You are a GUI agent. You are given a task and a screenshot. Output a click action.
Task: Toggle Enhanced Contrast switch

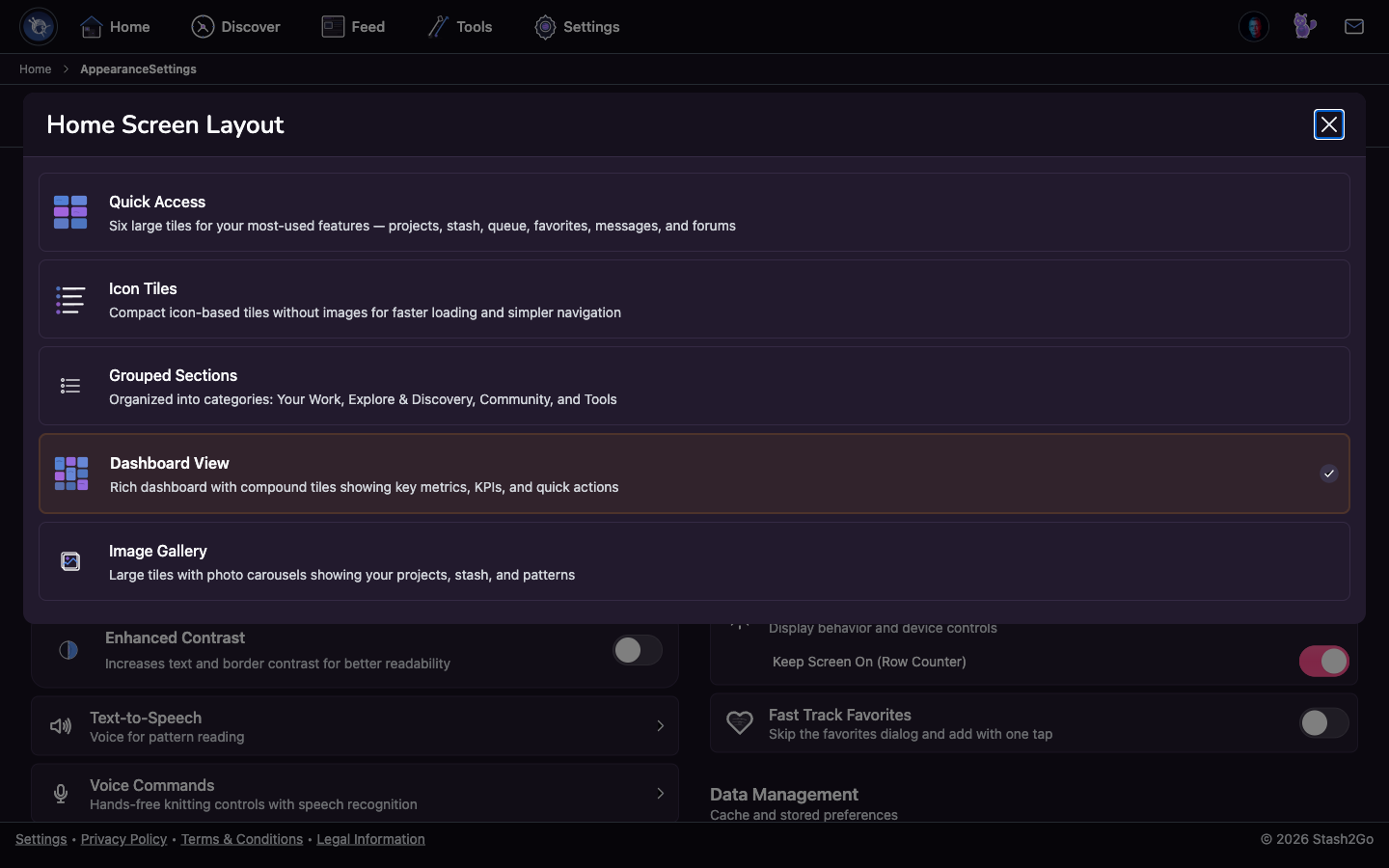(x=638, y=650)
